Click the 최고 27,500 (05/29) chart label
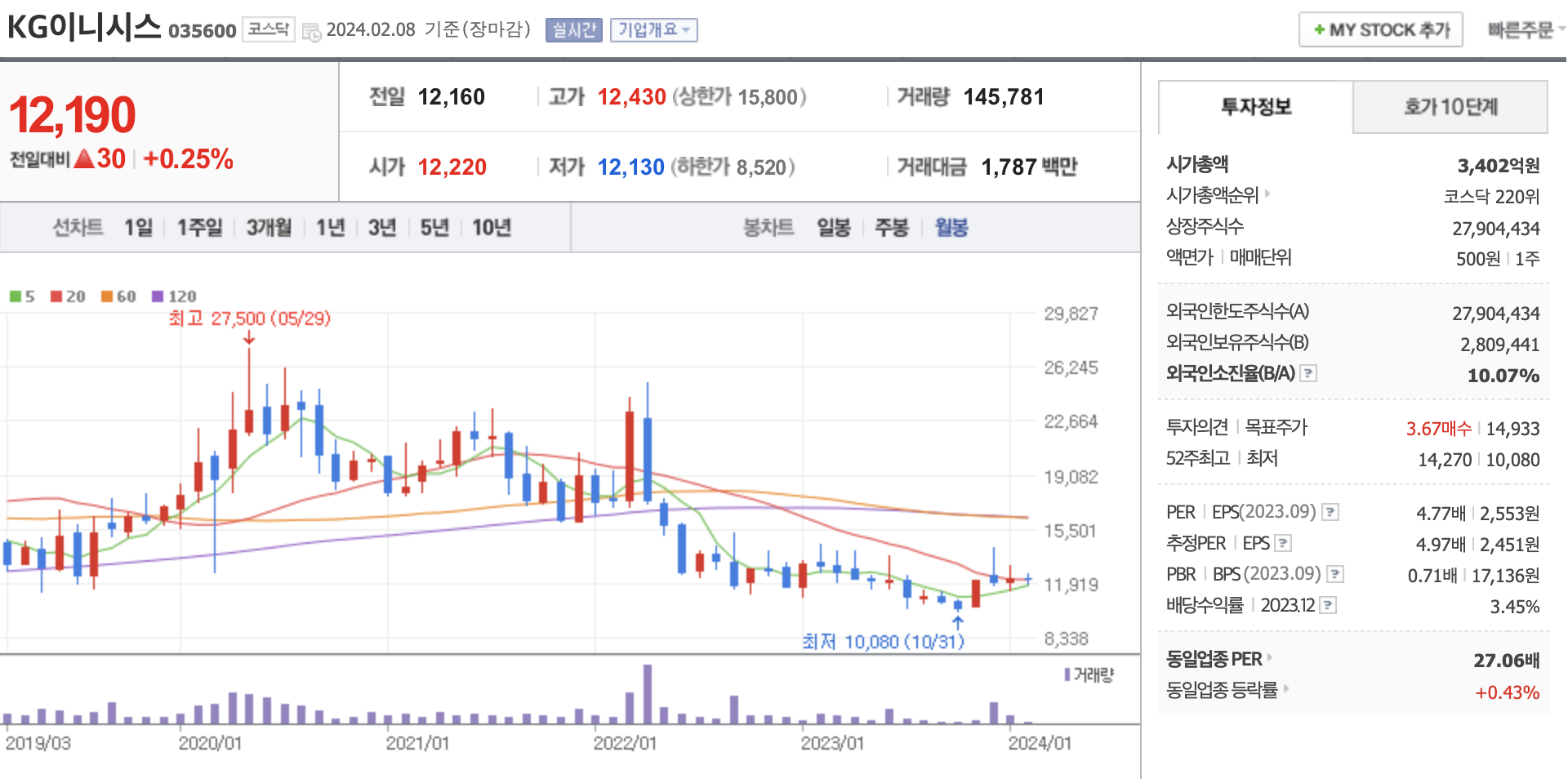Viewport: 1568px width, 779px height. tap(250, 318)
